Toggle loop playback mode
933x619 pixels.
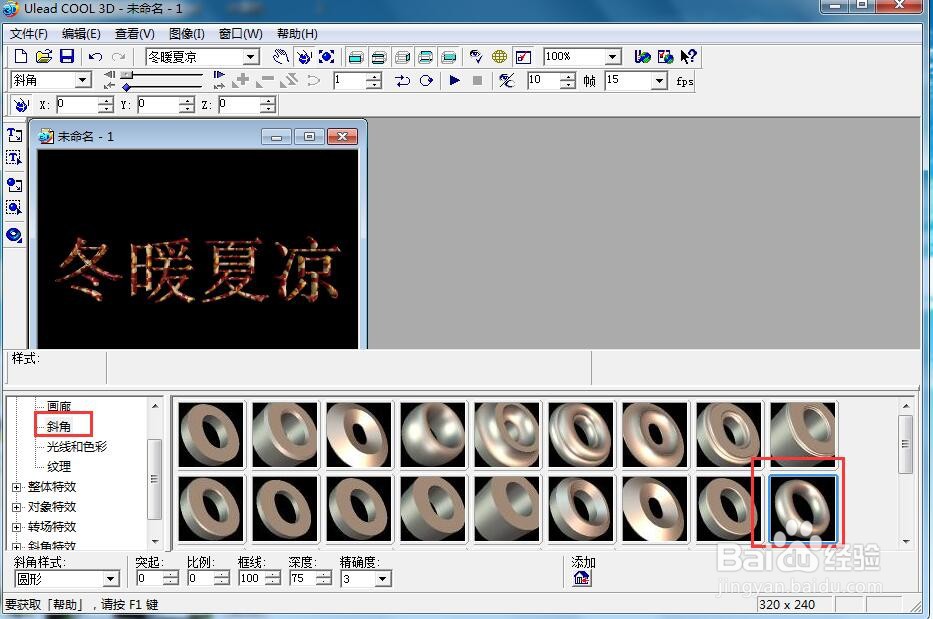pyautogui.click(x=426, y=80)
